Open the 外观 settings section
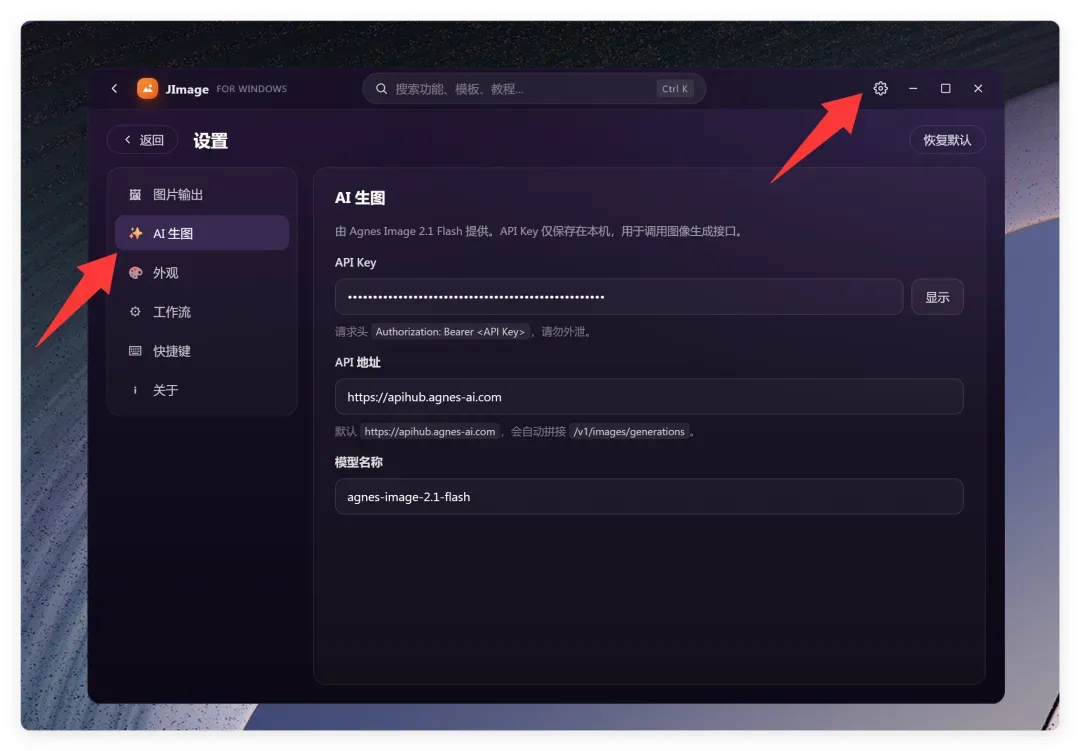This screenshot has height=751, width=1080. pos(202,272)
